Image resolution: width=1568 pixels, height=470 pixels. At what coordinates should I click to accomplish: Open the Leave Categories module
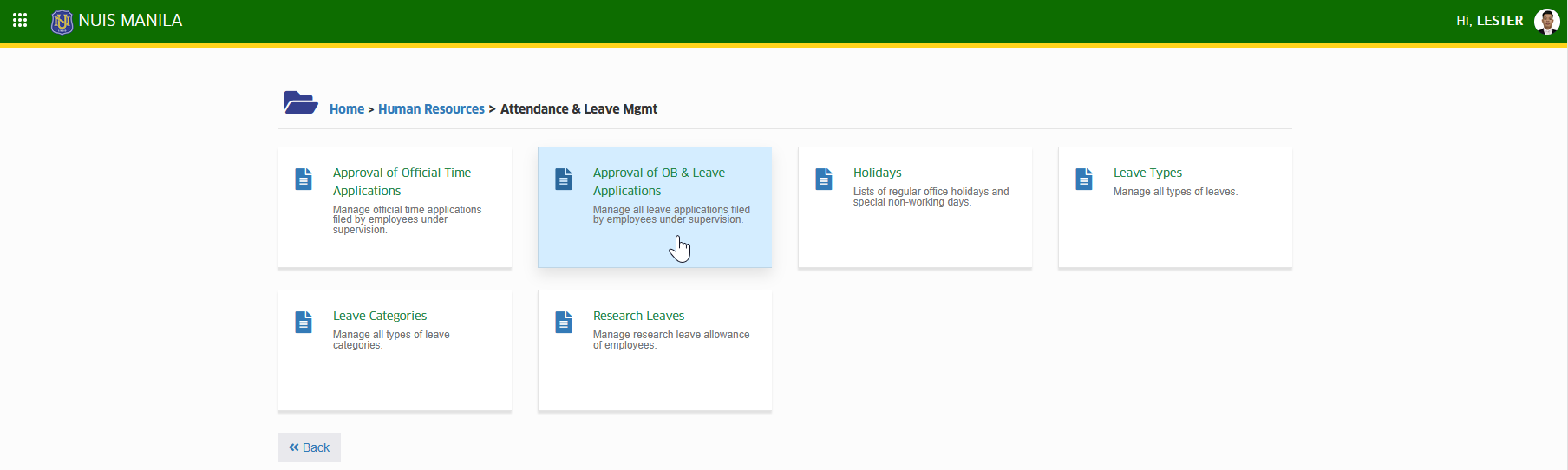(x=380, y=316)
